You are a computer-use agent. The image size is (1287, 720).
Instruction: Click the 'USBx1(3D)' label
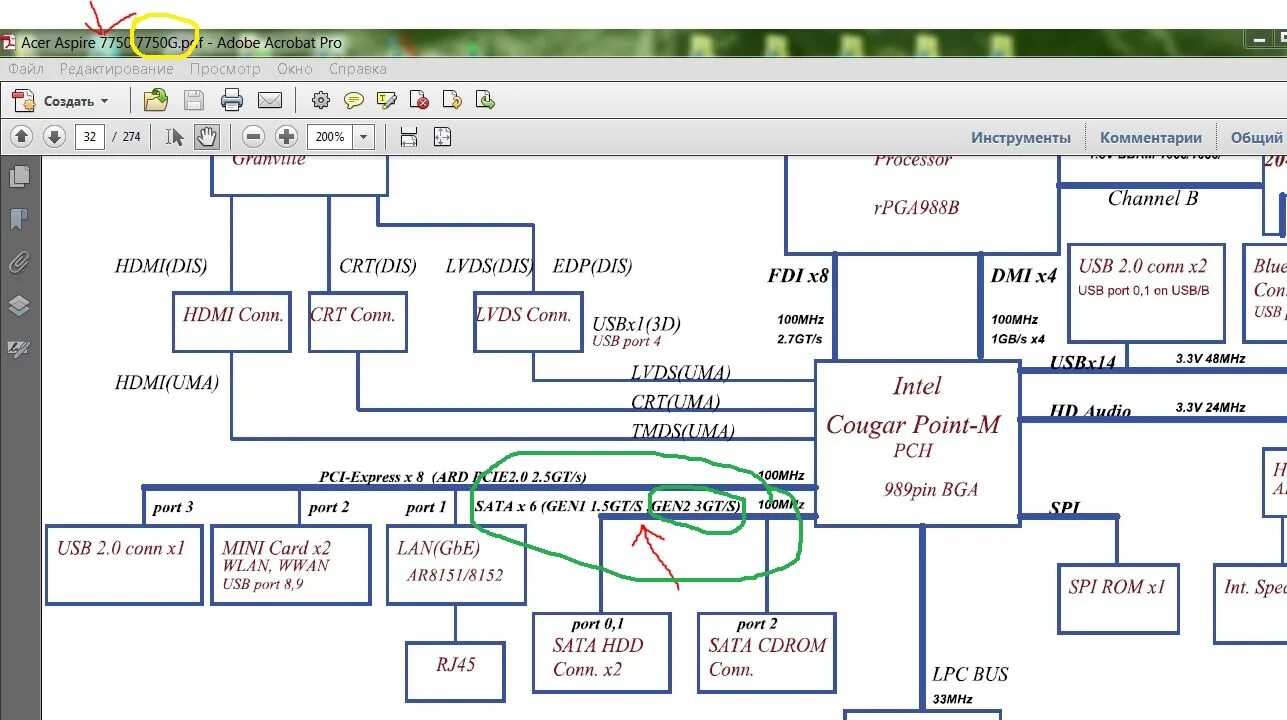pos(637,324)
